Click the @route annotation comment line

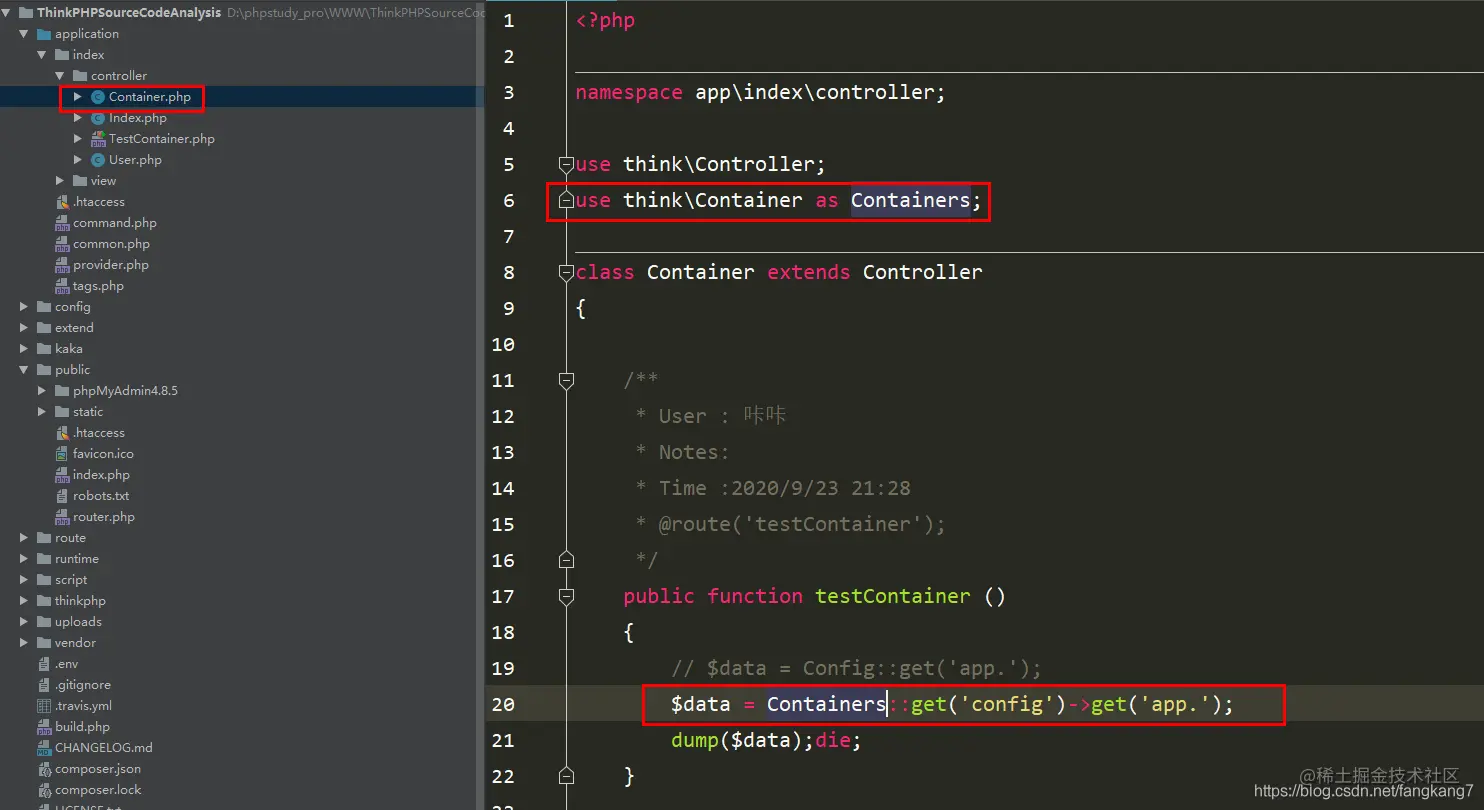(790, 524)
